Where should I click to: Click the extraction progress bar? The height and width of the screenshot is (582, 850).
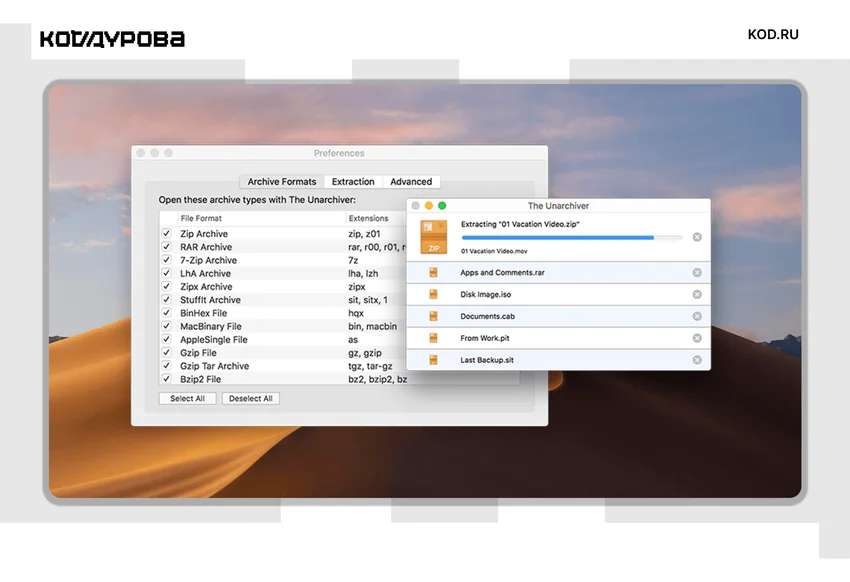tap(572, 237)
